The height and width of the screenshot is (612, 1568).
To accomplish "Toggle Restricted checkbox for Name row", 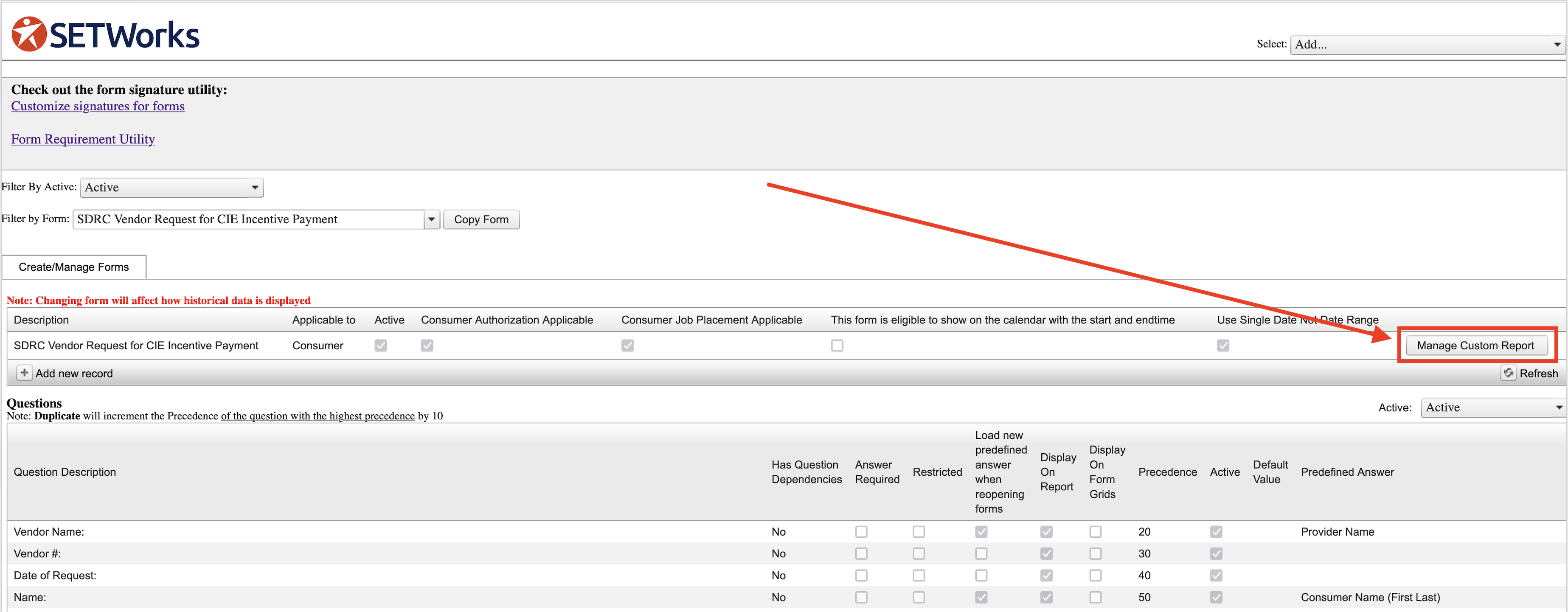I will point(919,598).
